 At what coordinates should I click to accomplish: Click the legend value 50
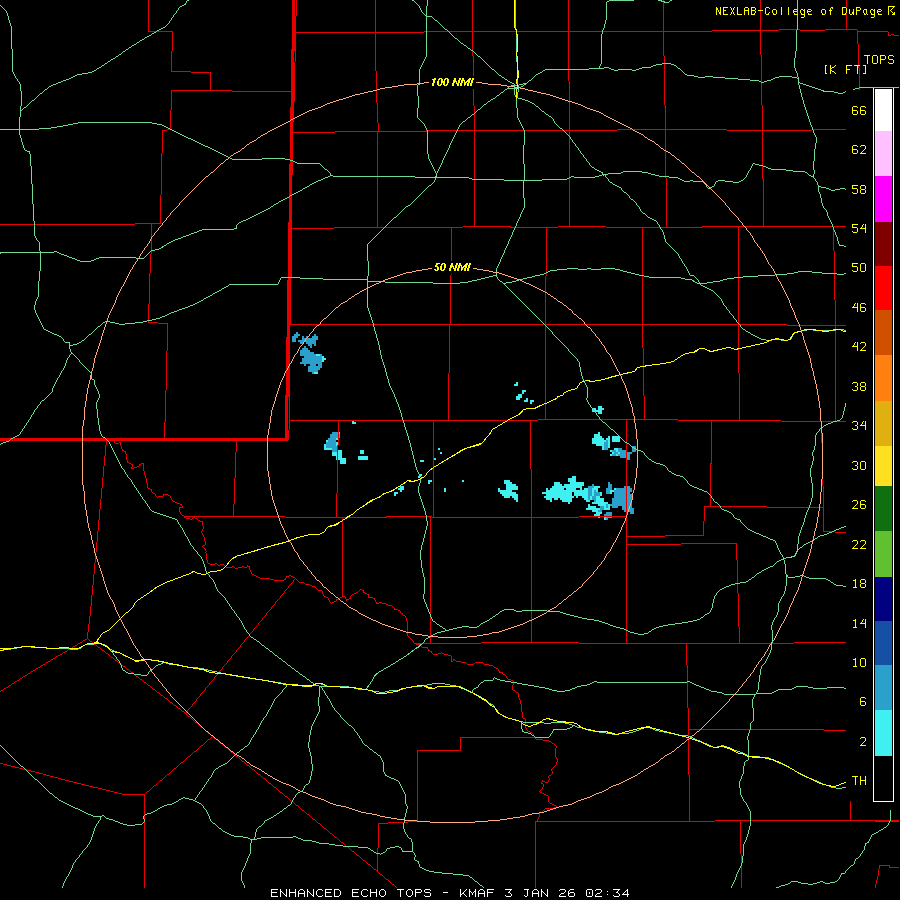click(x=859, y=268)
